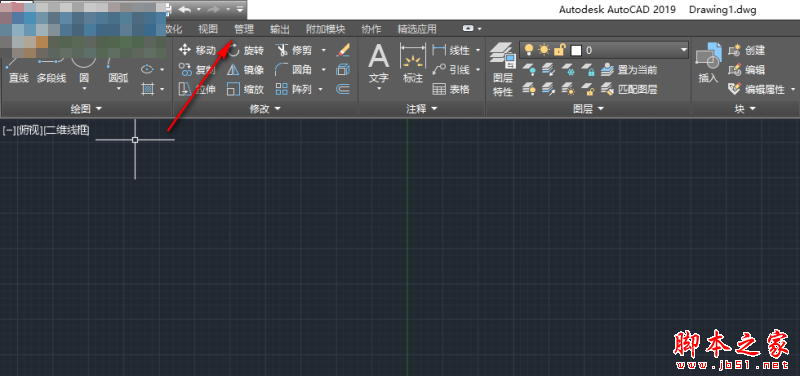Open the Undo history dropdown arrow
This screenshot has height=376, width=800.
198,9
